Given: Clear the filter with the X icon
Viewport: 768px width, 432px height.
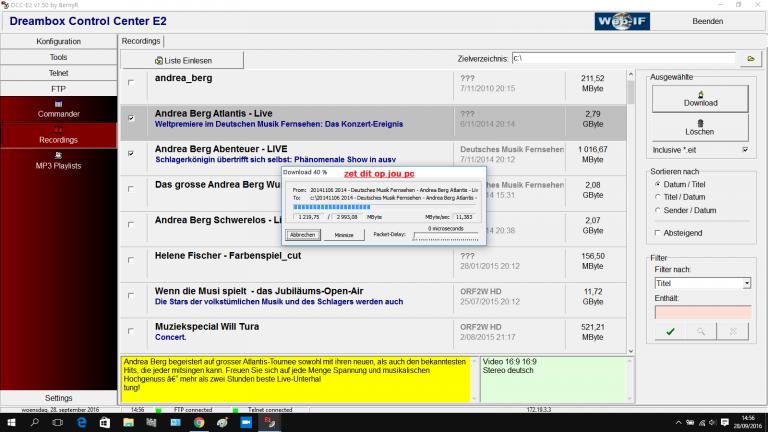Looking at the screenshot, I should 733,330.
